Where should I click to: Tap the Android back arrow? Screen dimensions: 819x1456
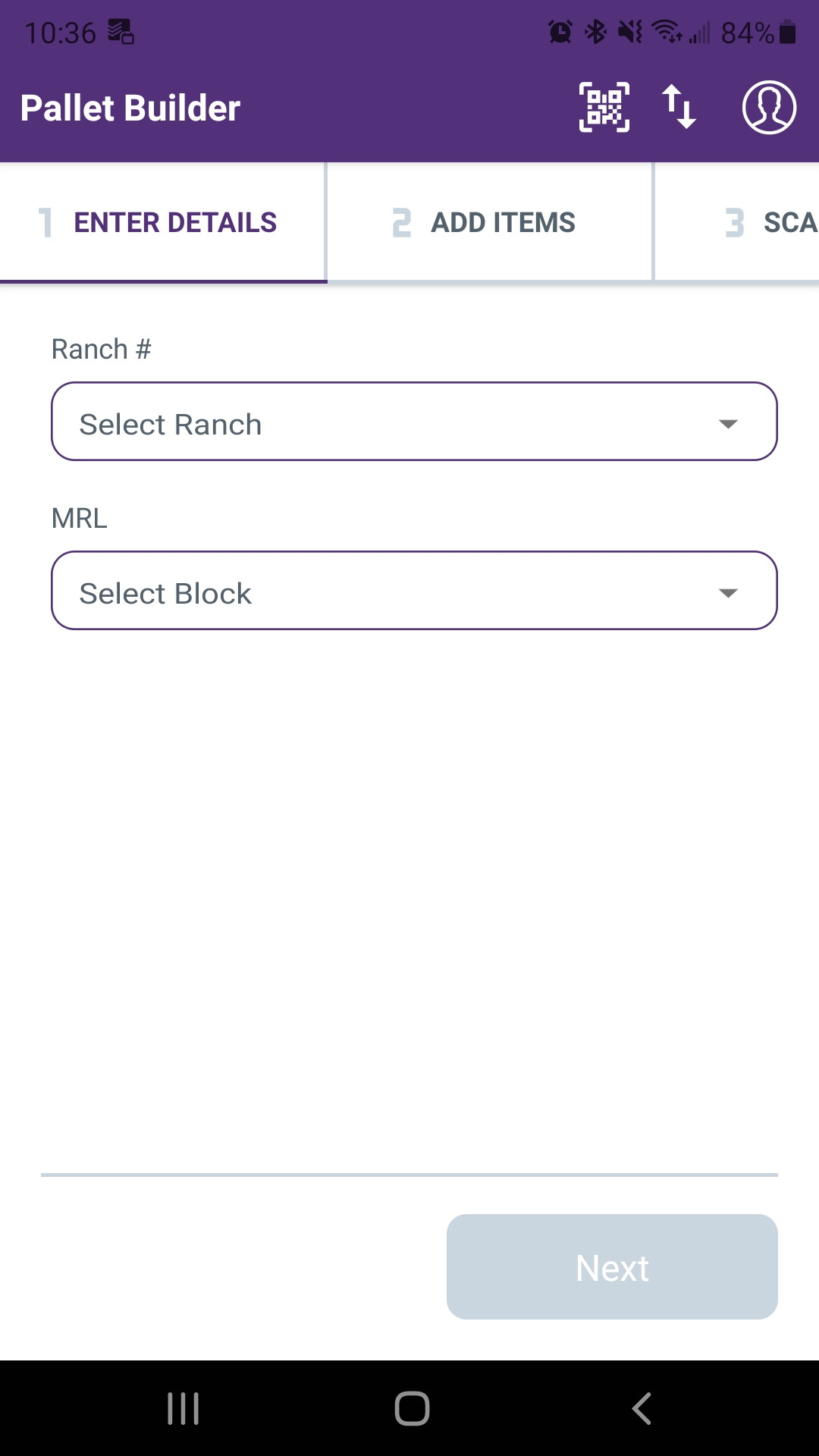(642, 1408)
